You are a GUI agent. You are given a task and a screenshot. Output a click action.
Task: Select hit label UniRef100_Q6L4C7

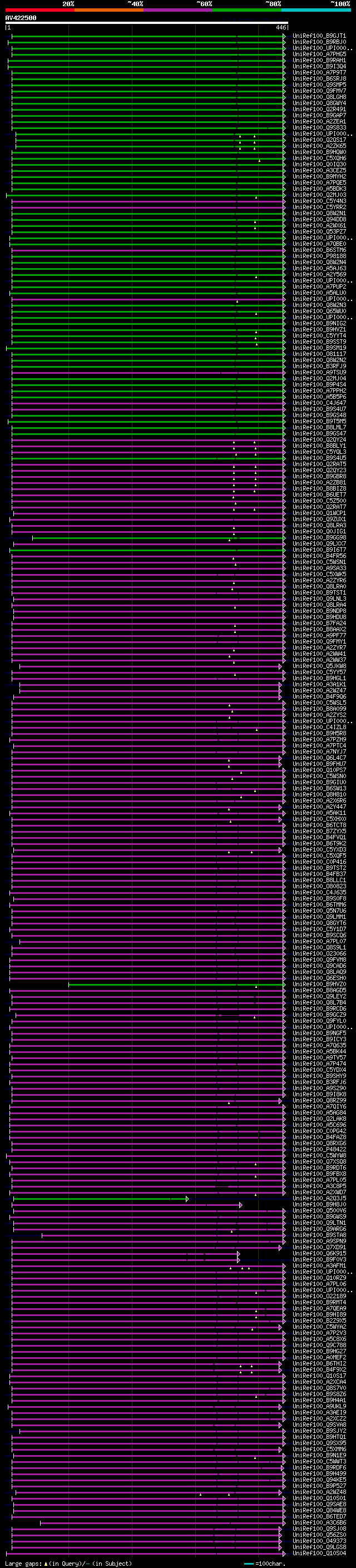[319, 758]
